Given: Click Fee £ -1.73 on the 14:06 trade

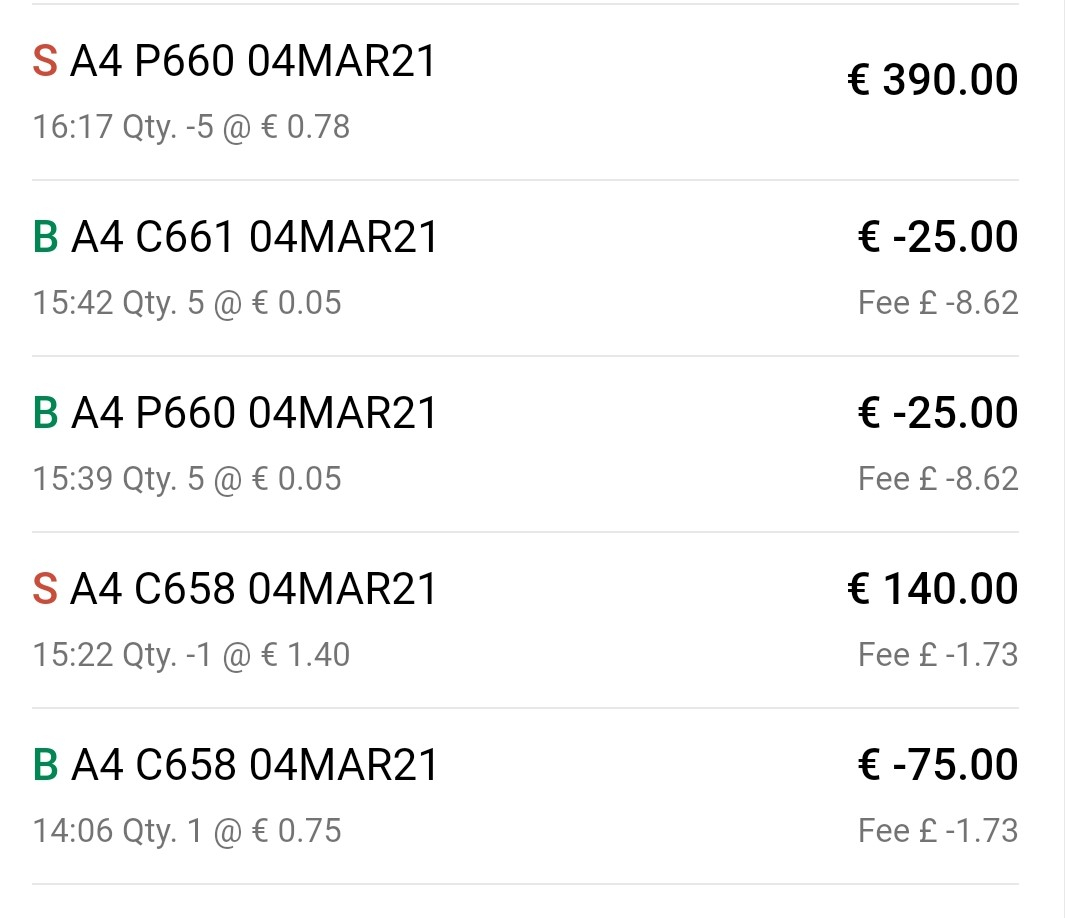Looking at the screenshot, I should [x=938, y=831].
